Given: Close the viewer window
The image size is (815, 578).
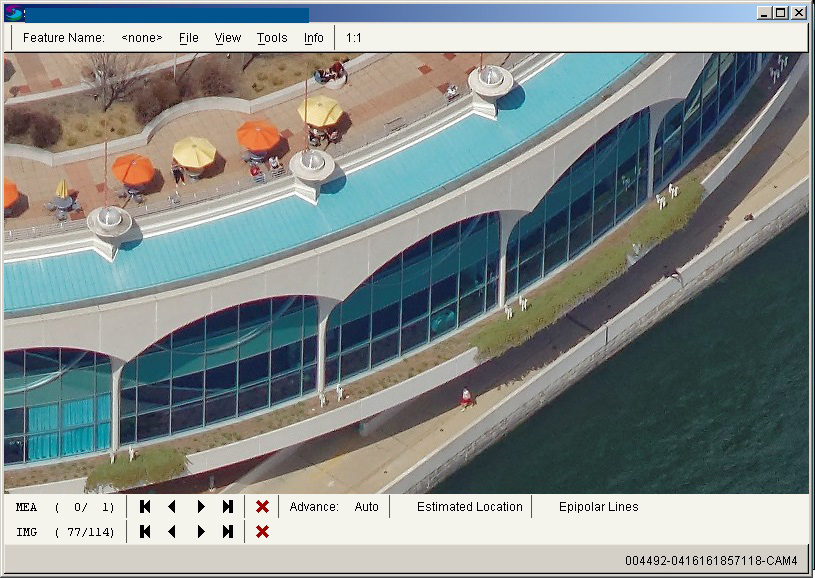Looking at the screenshot, I should [x=799, y=13].
